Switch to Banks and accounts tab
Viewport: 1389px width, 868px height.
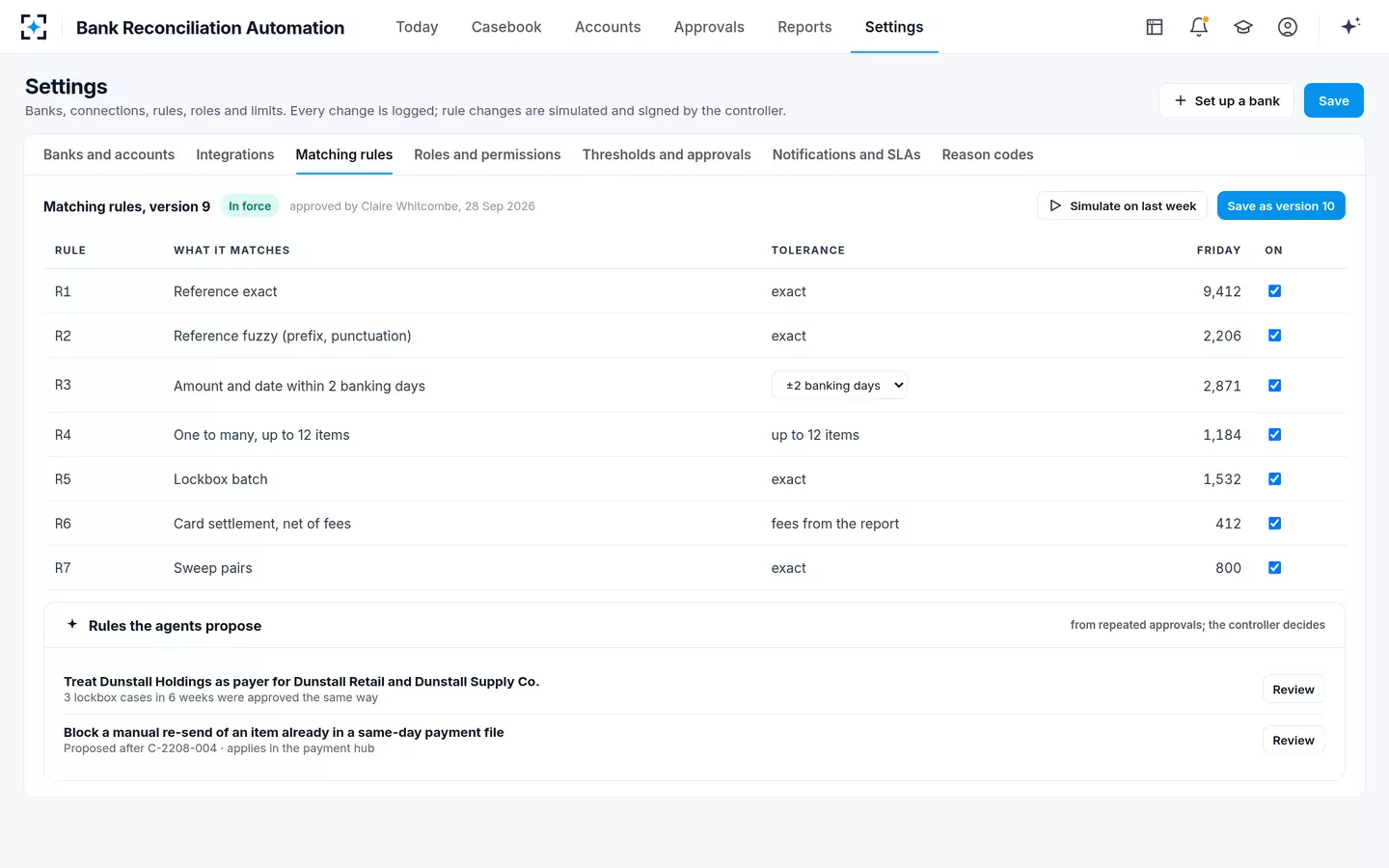pos(109,154)
